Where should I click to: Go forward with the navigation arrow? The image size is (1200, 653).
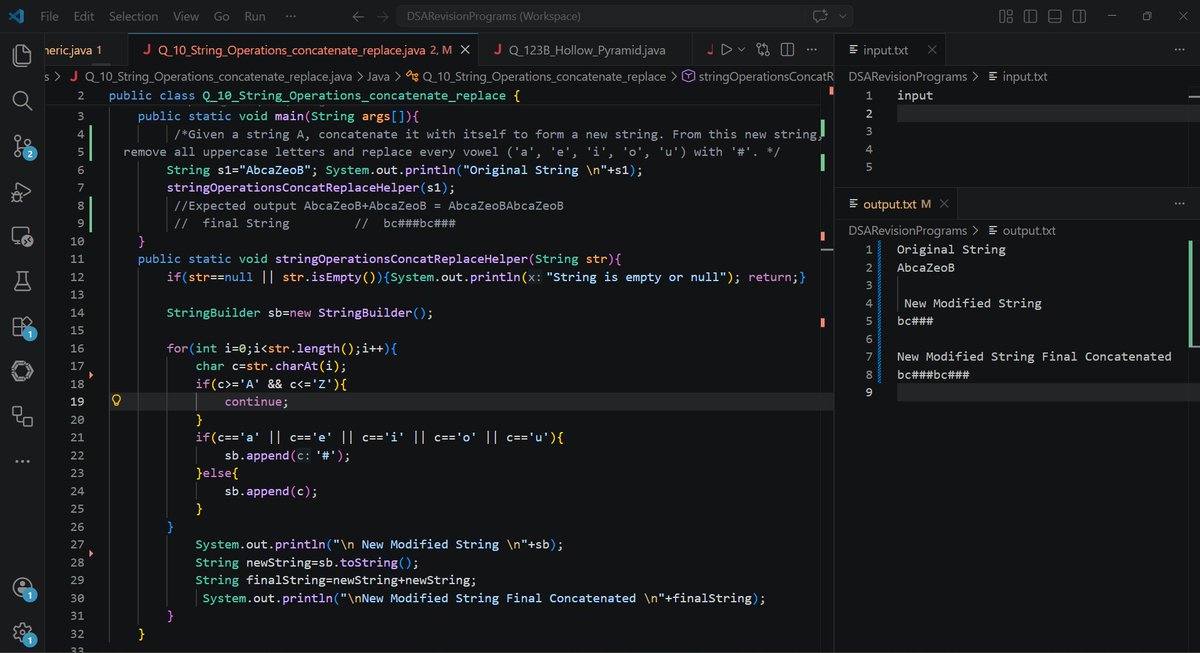click(x=383, y=16)
